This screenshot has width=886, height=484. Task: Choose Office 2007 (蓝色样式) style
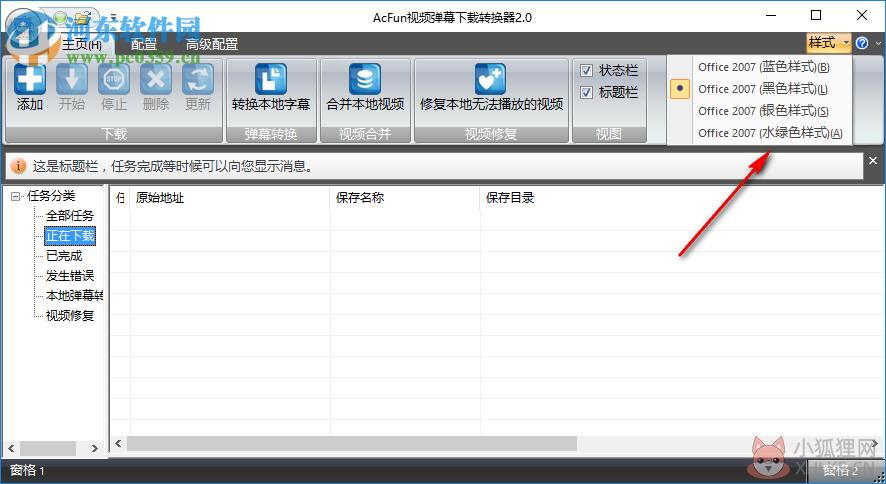click(x=763, y=67)
